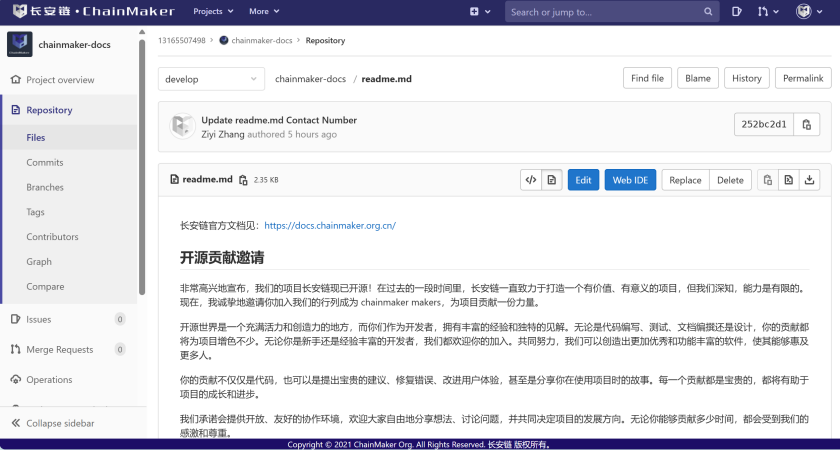Open the user avatar menu
Screen dimensions: 840x450
[809, 11]
